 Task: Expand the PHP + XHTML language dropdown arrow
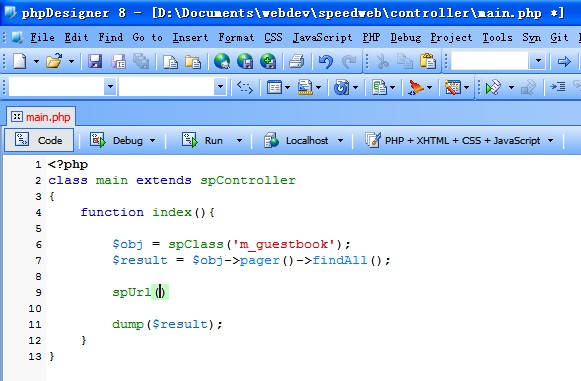tap(550, 140)
